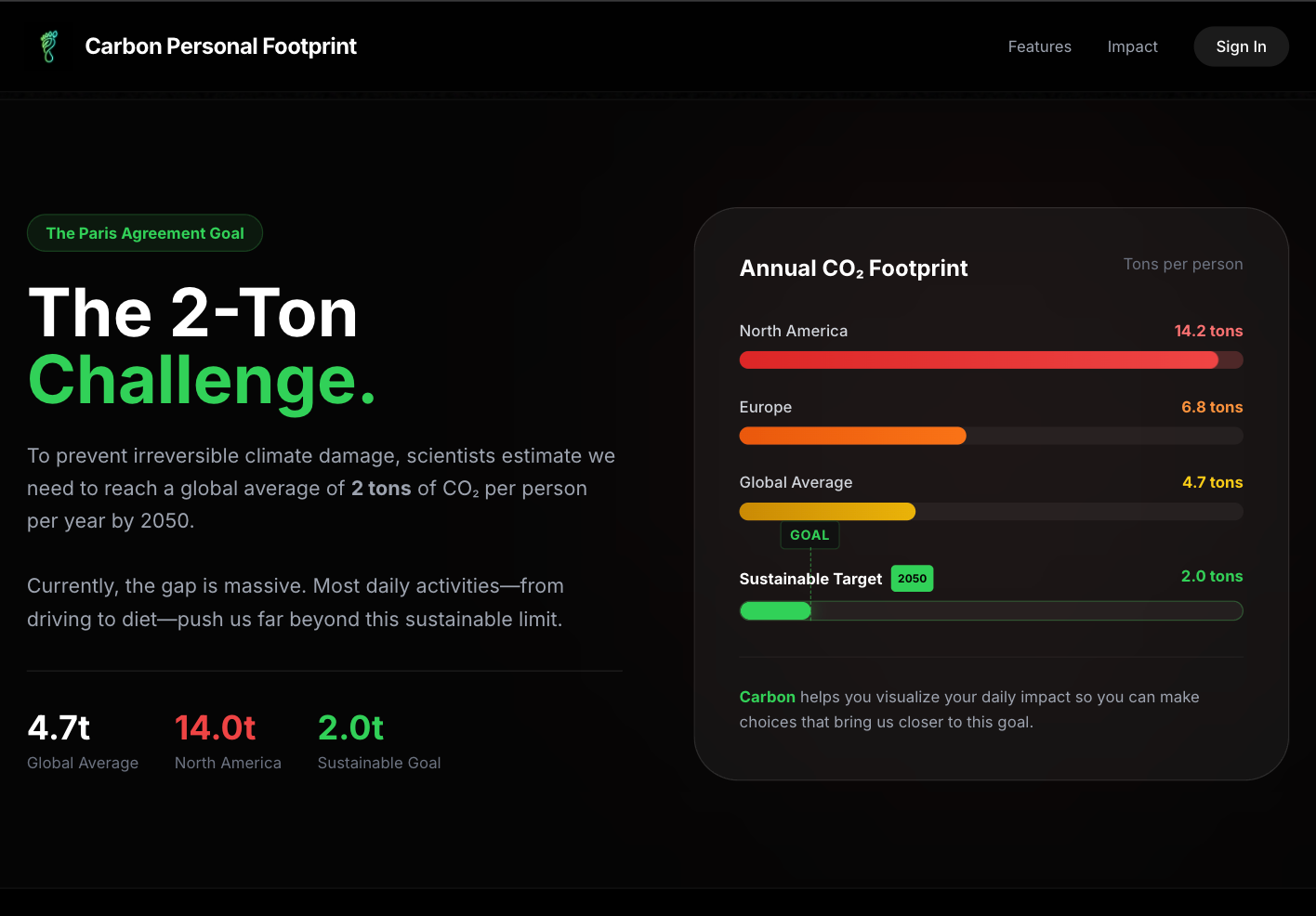
Task: Open the Carbon Personal Footprint home link
Action: [x=220, y=46]
